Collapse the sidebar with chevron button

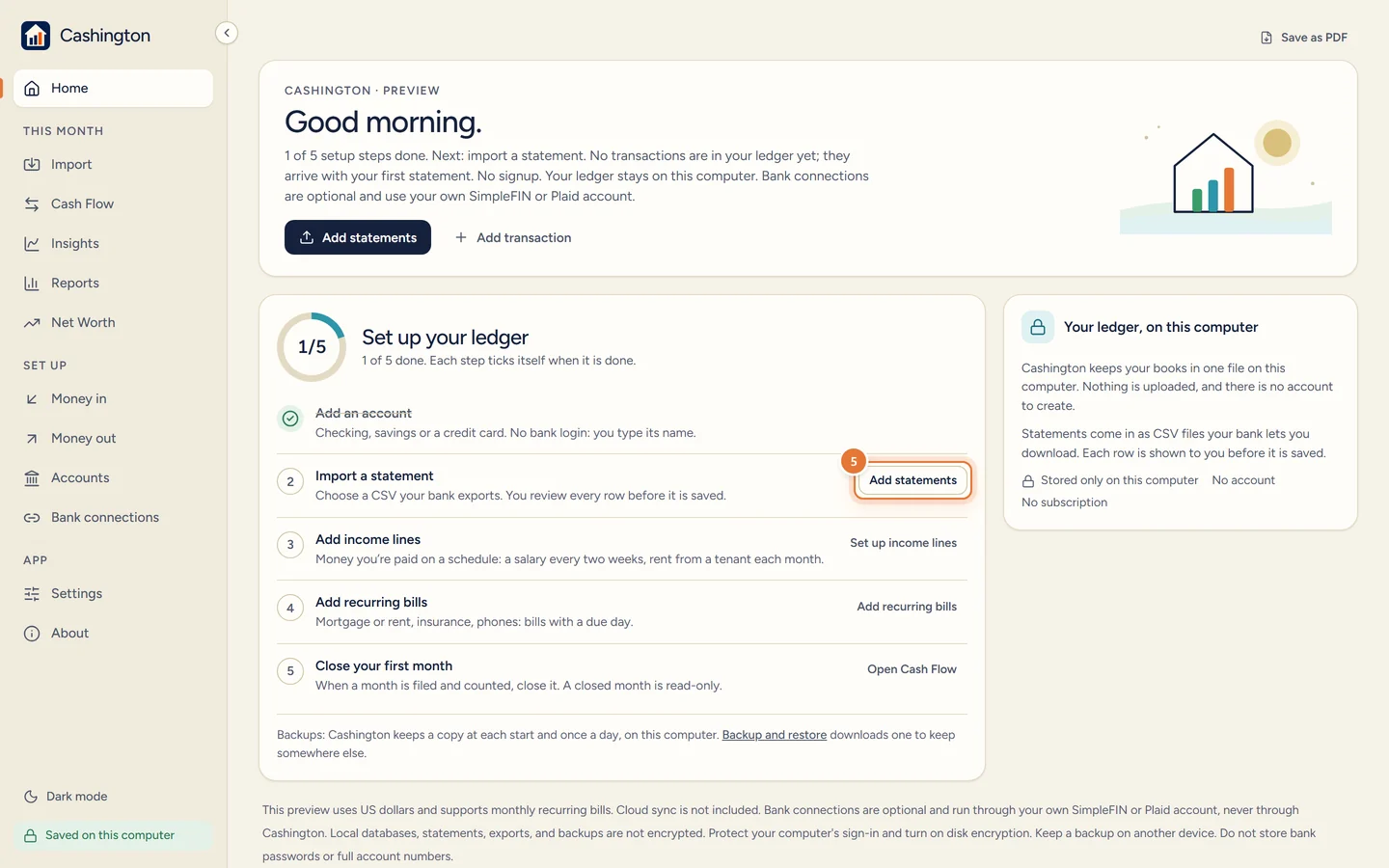(x=227, y=33)
